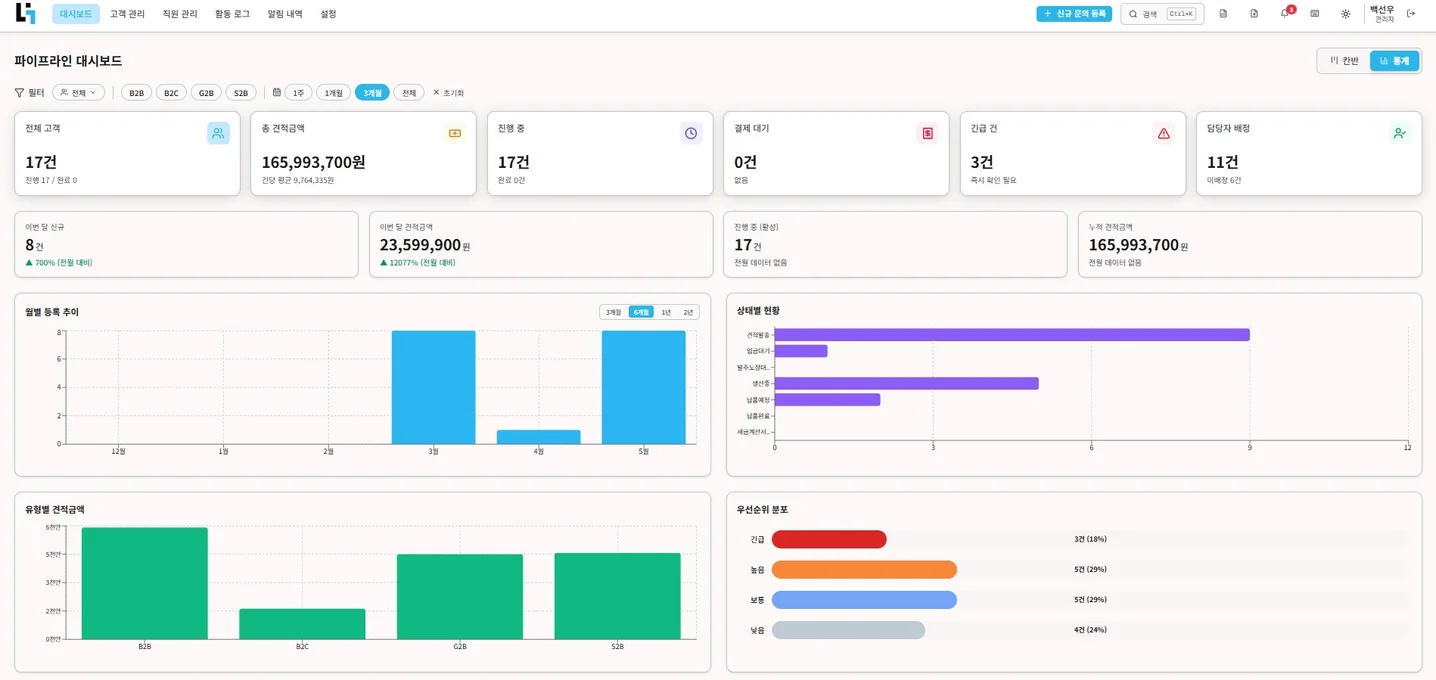Viewport: 1436px width, 680px height.
Task: Select 1년 range for monthly trend chart
Action: 666,312
